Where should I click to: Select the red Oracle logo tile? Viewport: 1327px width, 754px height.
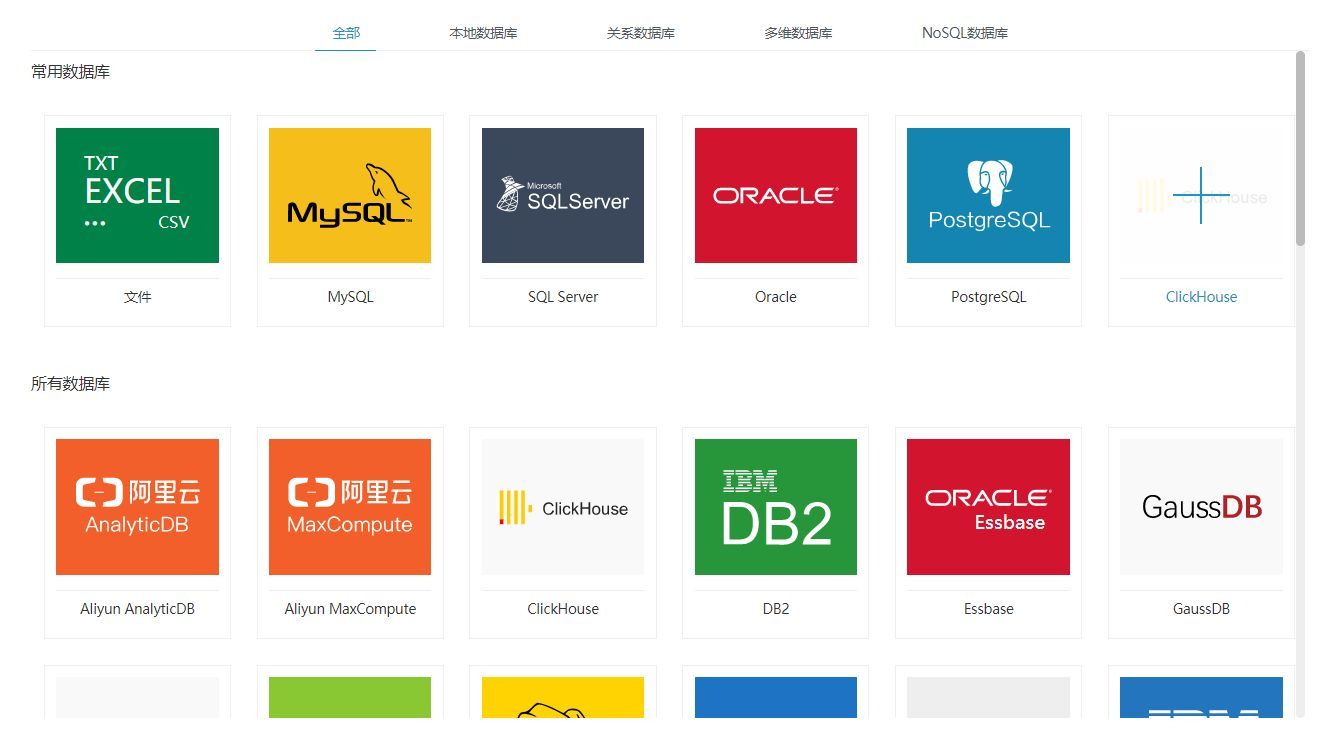coord(776,195)
